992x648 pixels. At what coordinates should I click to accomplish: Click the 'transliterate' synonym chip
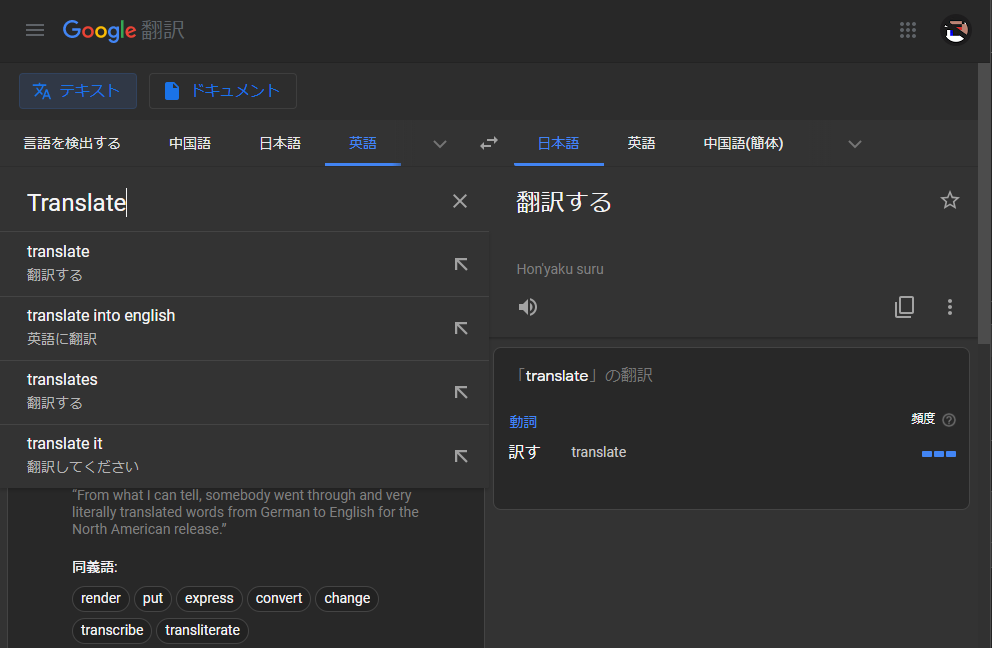pos(202,630)
